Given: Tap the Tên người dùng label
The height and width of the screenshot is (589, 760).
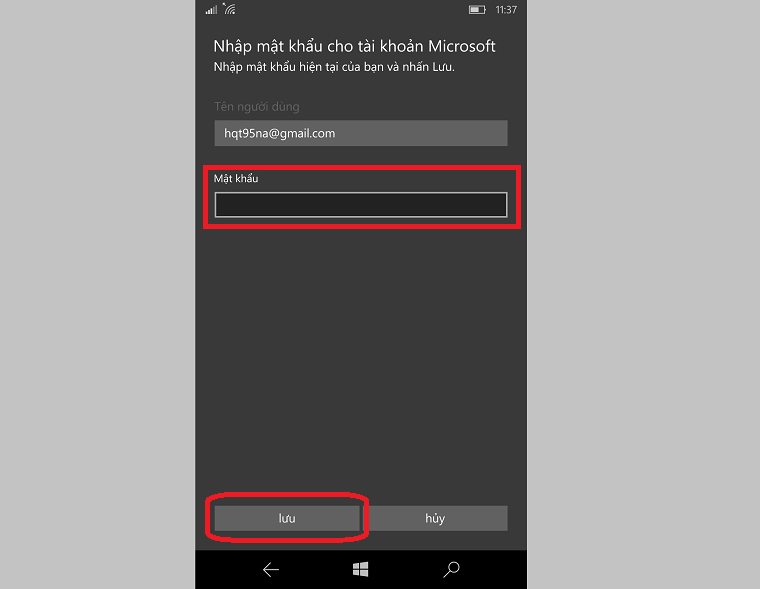Looking at the screenshot, I should coord(257,107).
